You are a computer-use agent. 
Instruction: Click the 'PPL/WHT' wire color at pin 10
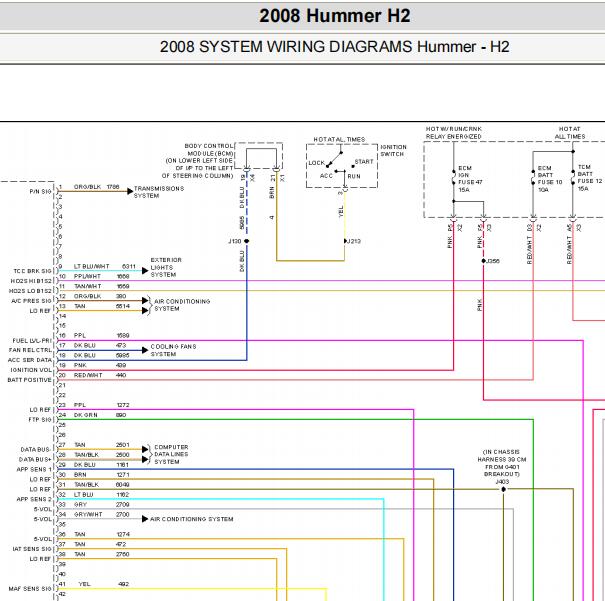pos(87,277)
